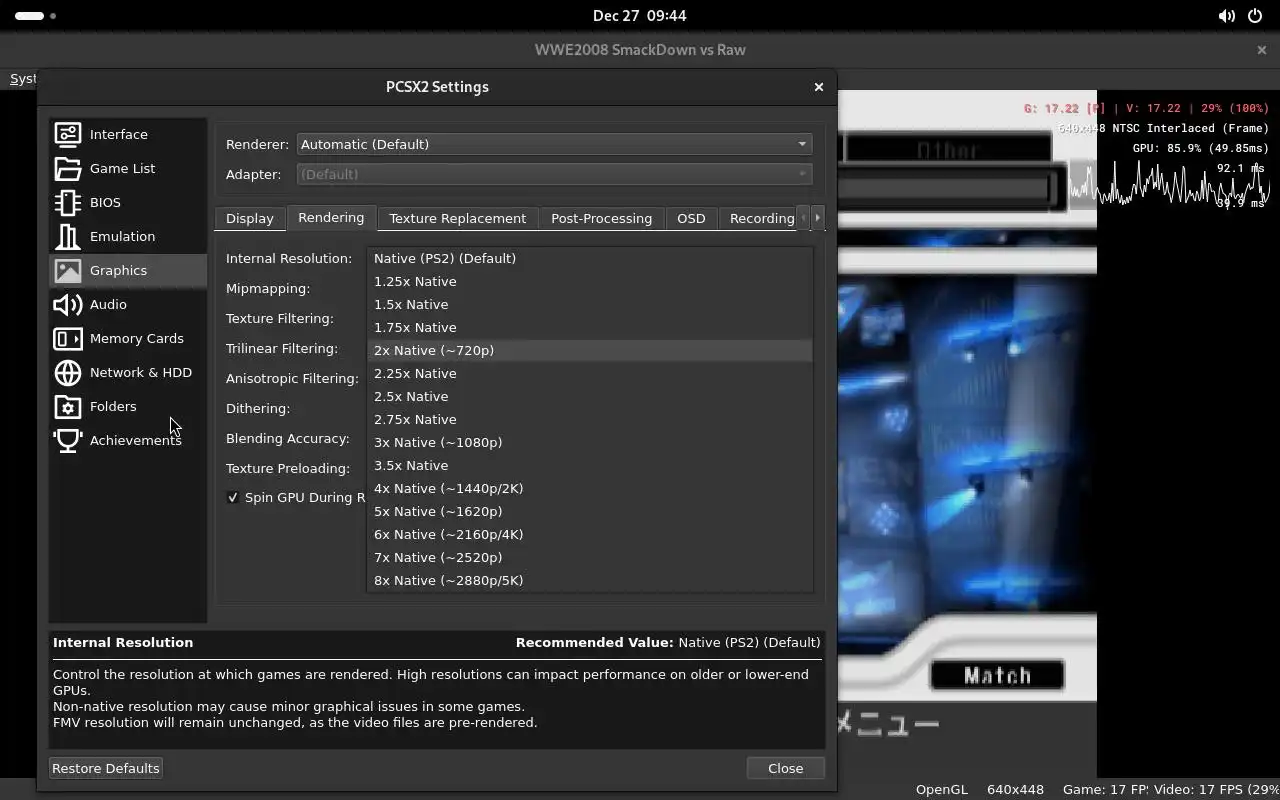Select Native (PS2) (Default) resolution
This screenshot has width=1280, height=800.
[x=590, y=258]
